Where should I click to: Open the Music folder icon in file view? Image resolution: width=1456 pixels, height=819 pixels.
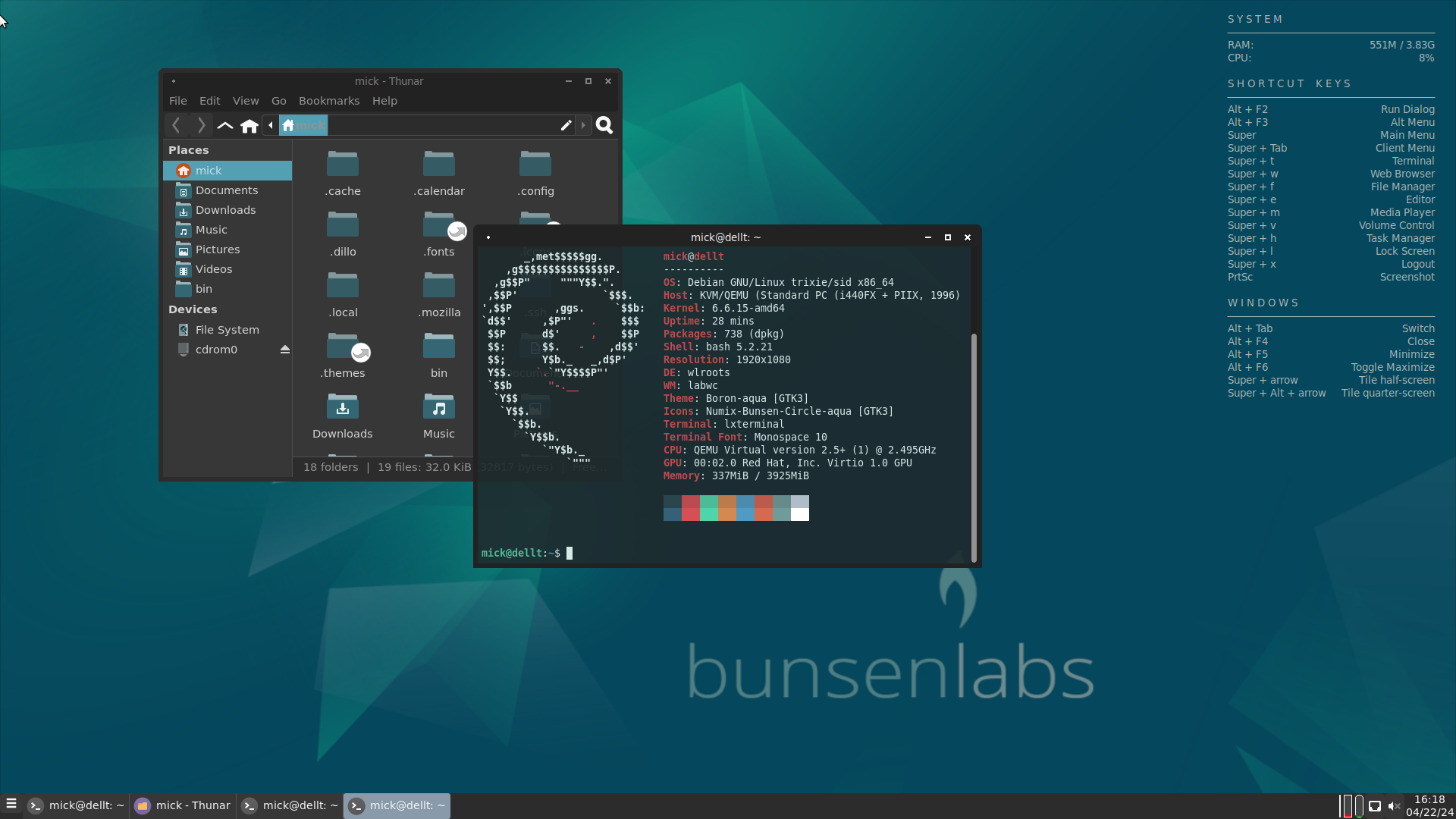click(x=439, y=409)
